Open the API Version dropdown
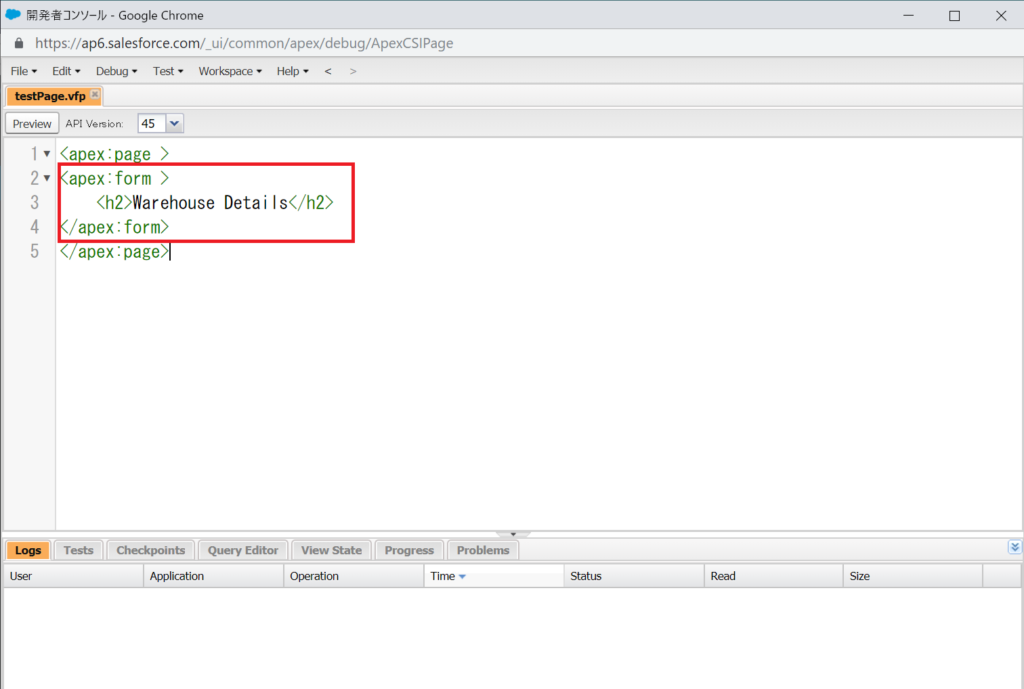 pos(174,123)
